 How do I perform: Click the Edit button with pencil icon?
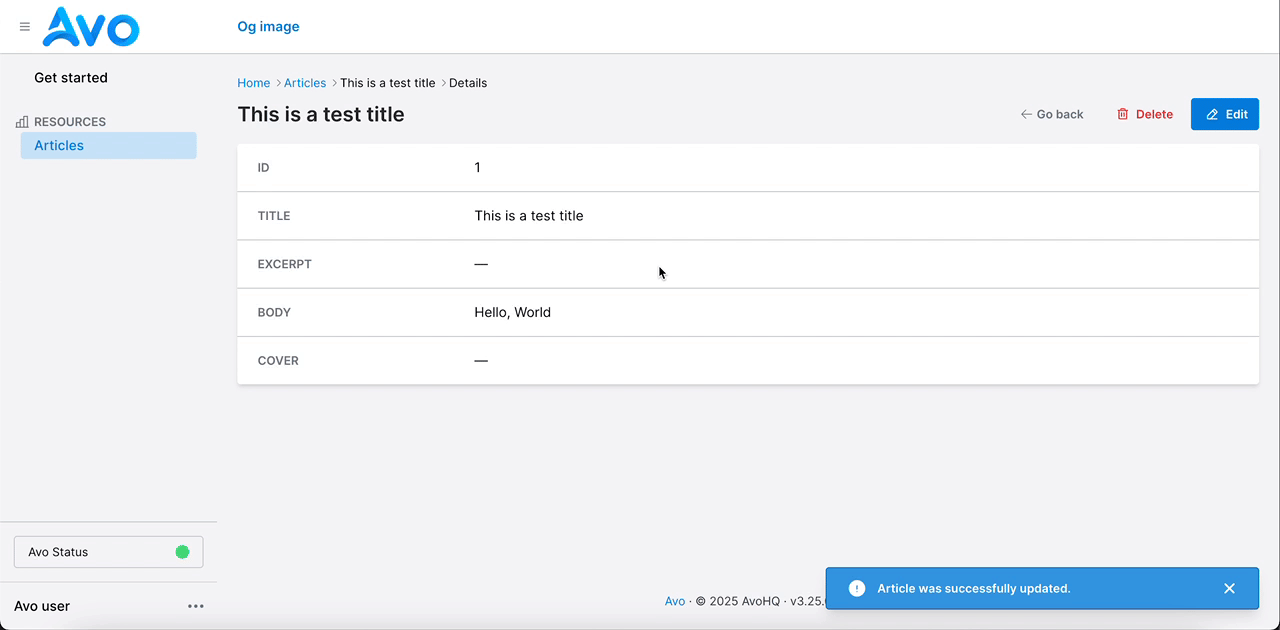pyautogui.click(x=1225, y=114)
